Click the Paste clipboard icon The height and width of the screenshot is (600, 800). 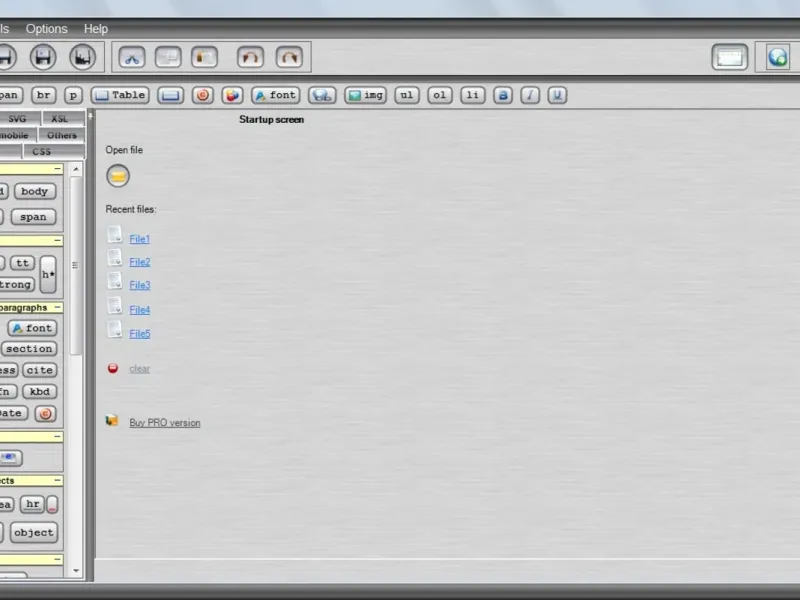pos(204,57)
